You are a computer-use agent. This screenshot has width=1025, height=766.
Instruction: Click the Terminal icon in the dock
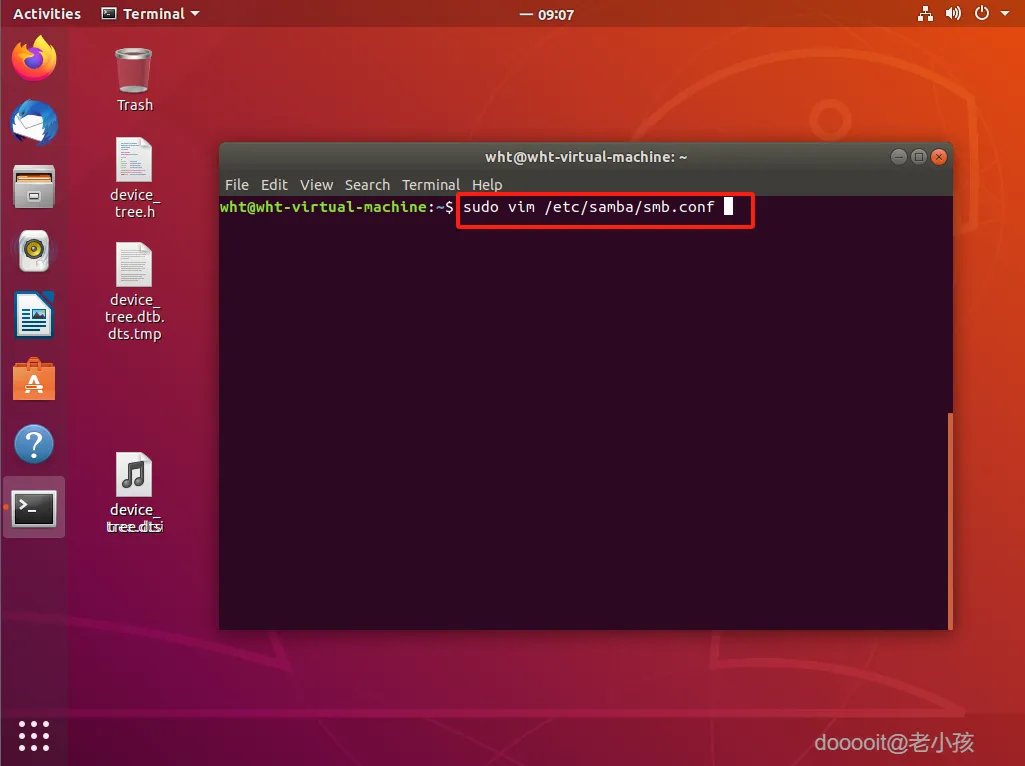[34, 508]
